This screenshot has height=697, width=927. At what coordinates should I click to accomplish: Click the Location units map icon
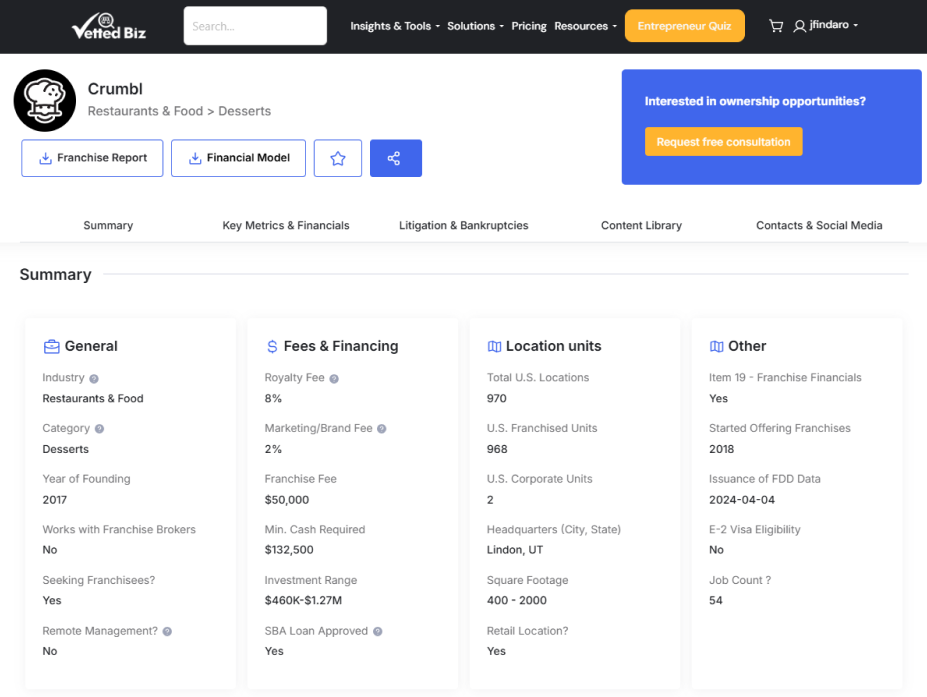tap(494, 346)
